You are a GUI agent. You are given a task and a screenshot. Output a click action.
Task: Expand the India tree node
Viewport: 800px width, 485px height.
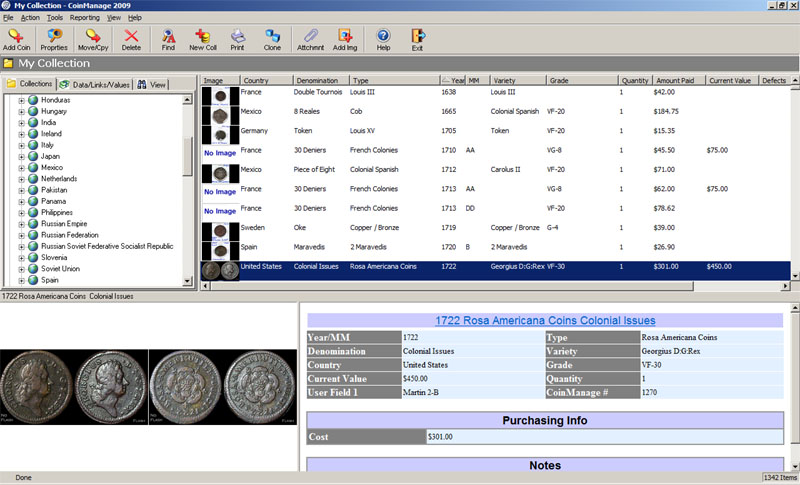(21, 123)
